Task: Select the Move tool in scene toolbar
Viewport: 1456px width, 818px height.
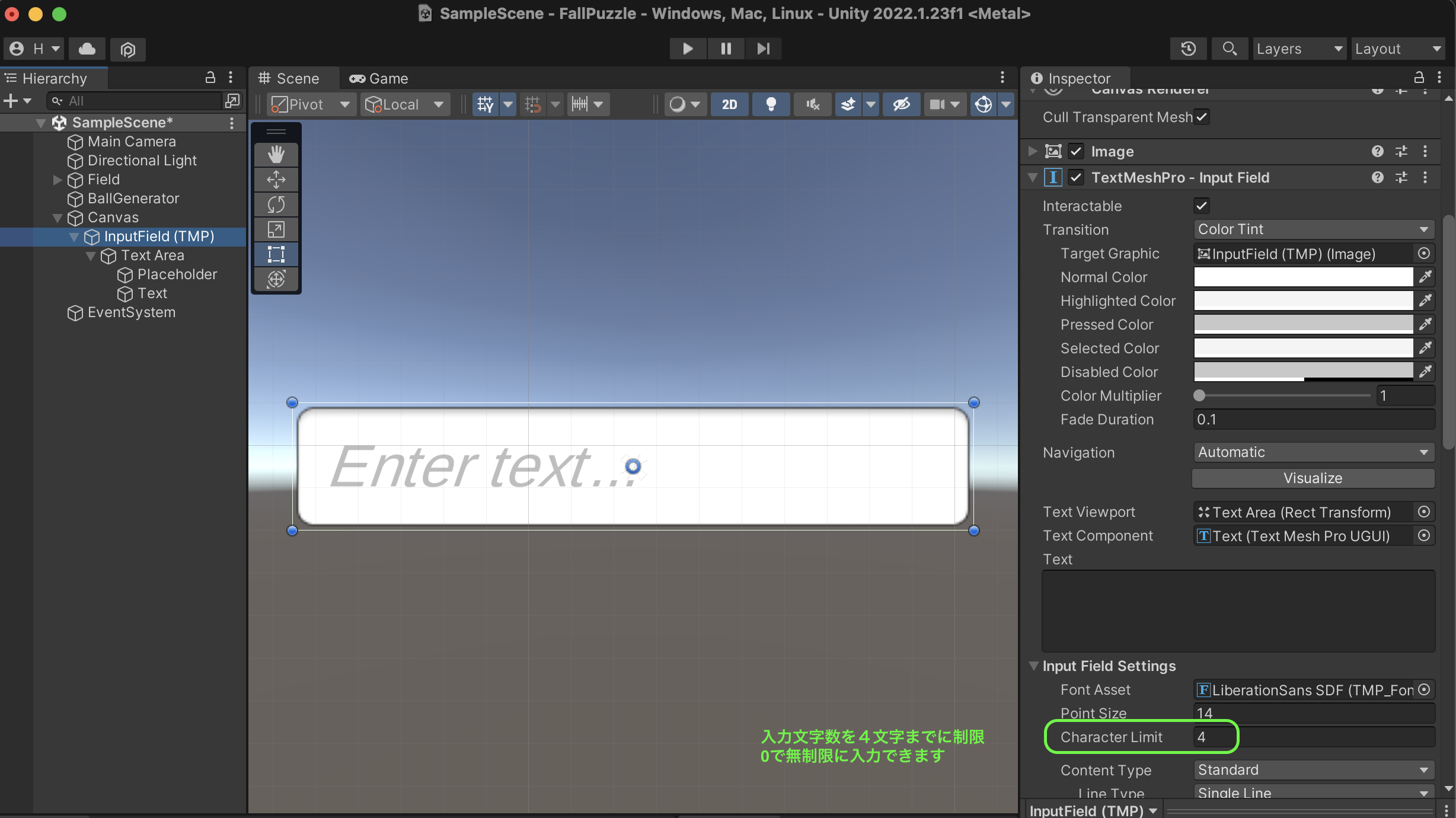Action: tap(276, 180)
